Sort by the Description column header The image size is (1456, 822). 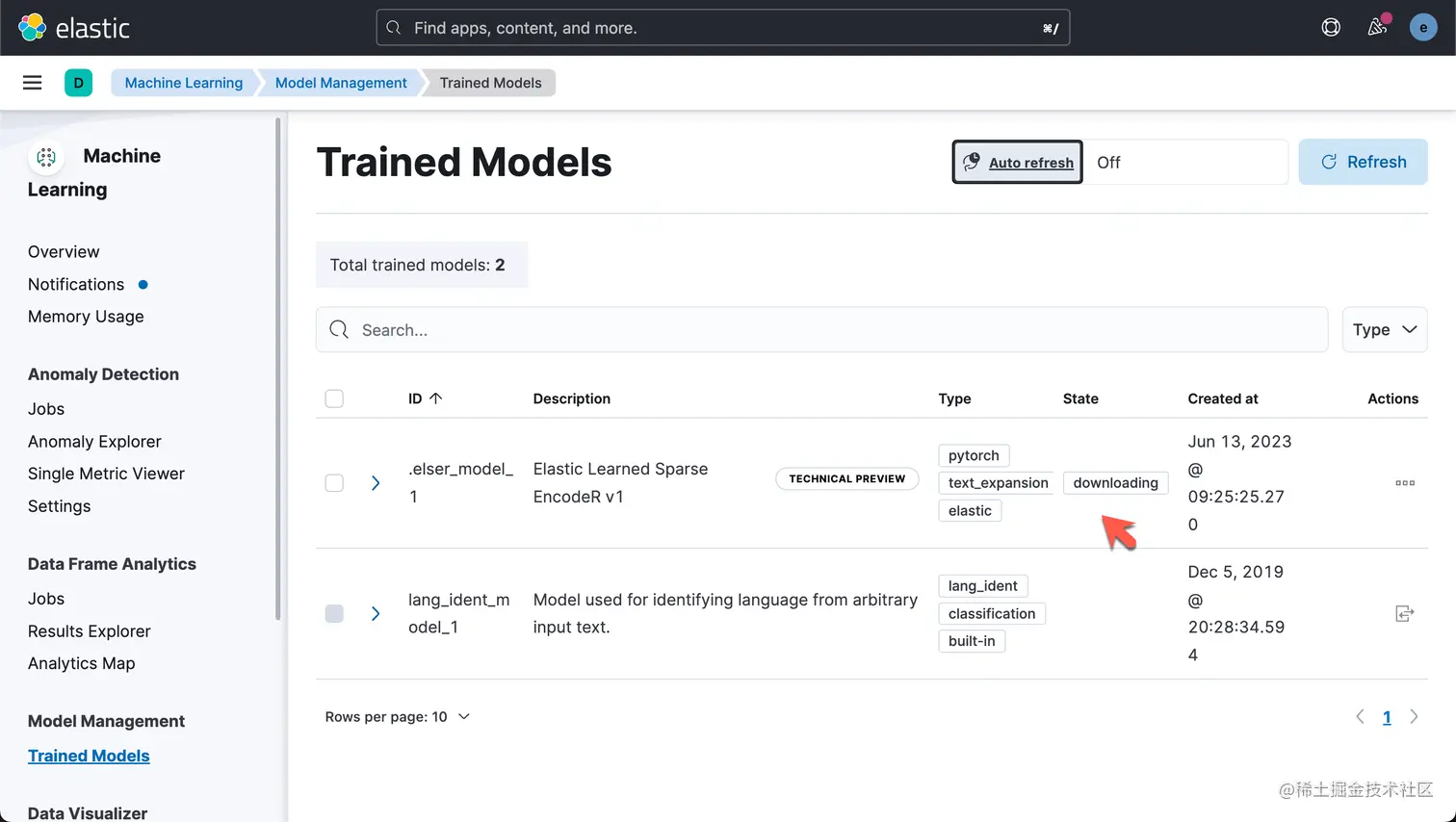pos(572,398)
